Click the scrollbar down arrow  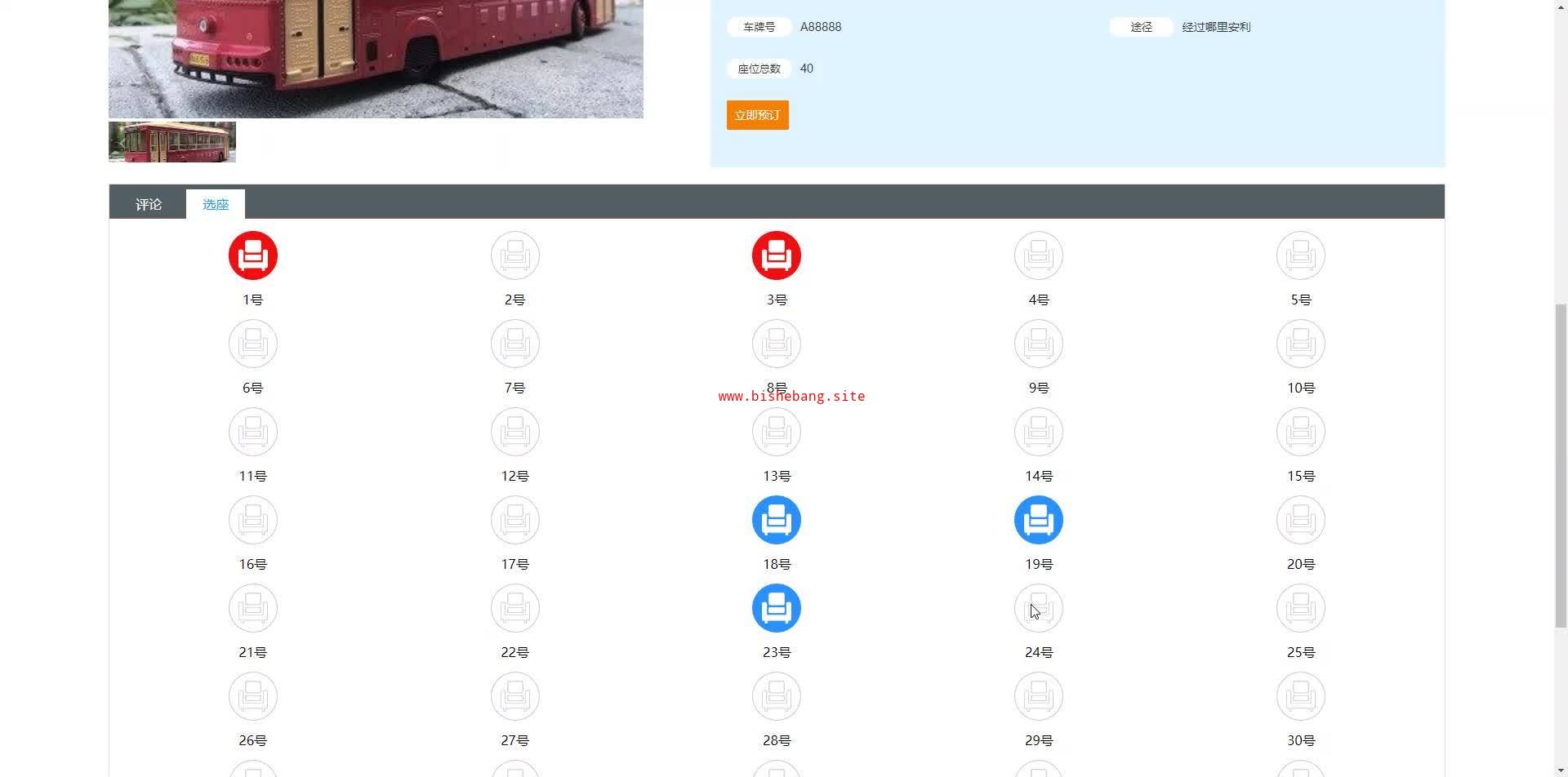point(1561,770)
